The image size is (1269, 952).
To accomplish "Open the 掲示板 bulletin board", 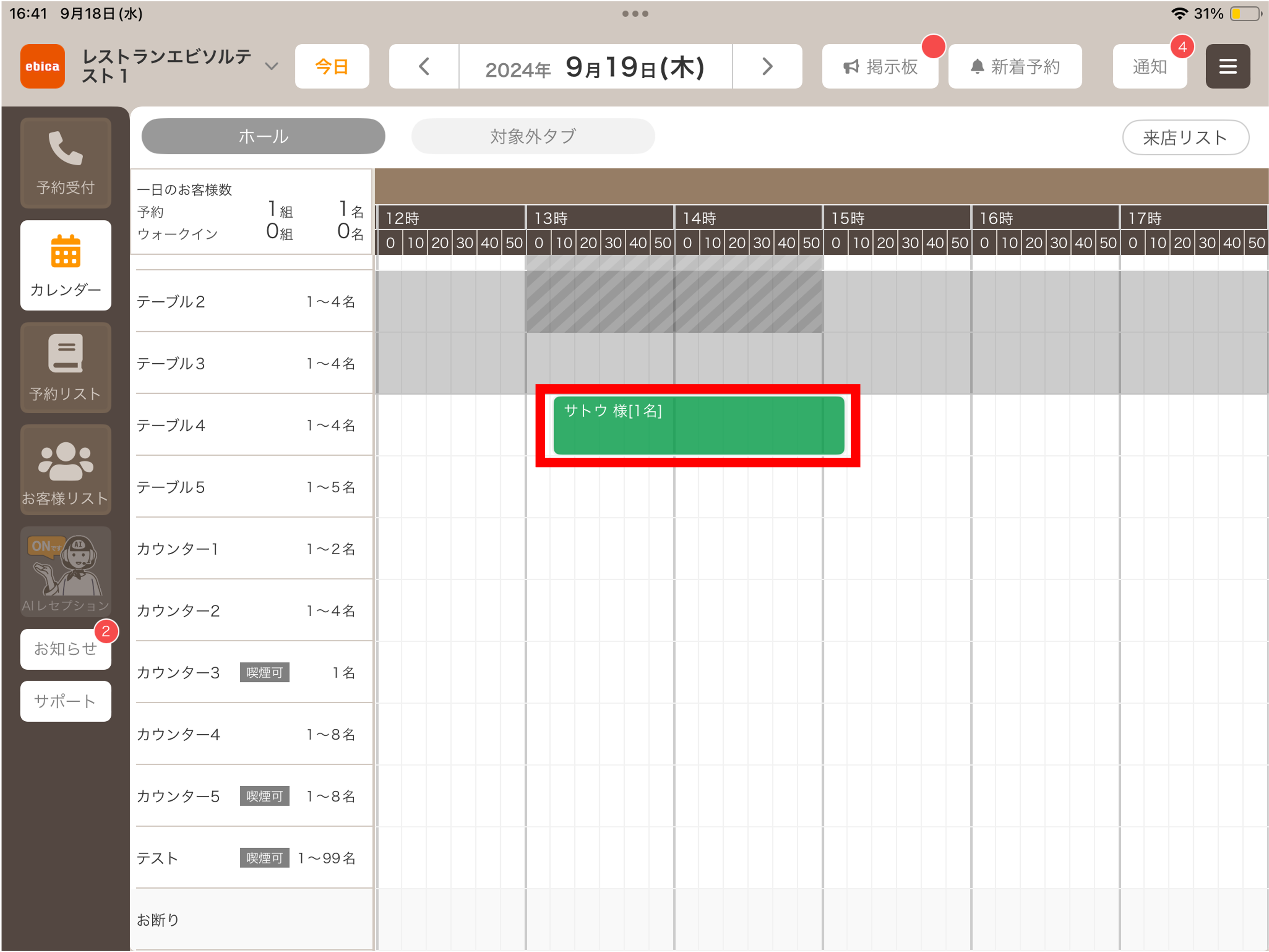I will tap(880, 66).
